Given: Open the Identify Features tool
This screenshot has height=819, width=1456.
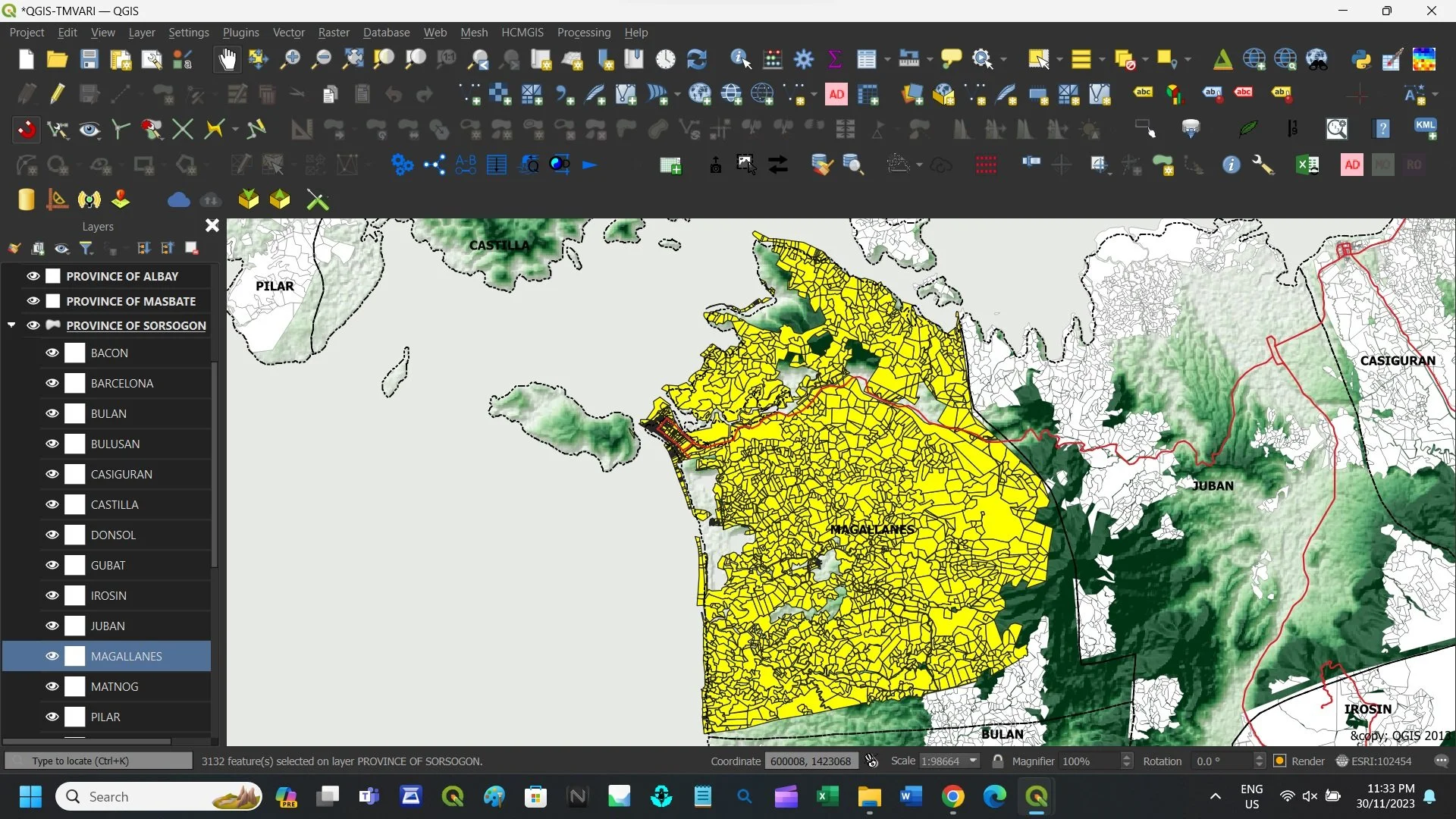Looking at the screenshot, I should [x=740, y=59].
